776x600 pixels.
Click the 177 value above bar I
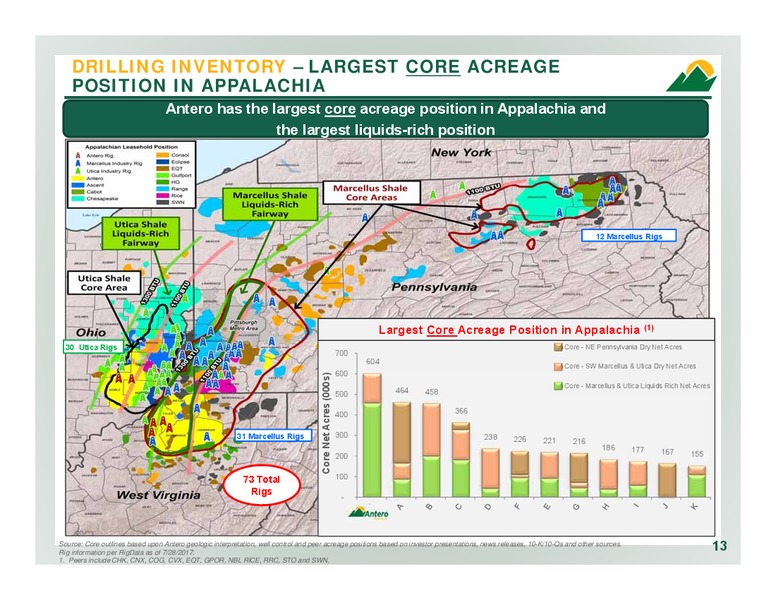tap(638, 450)
